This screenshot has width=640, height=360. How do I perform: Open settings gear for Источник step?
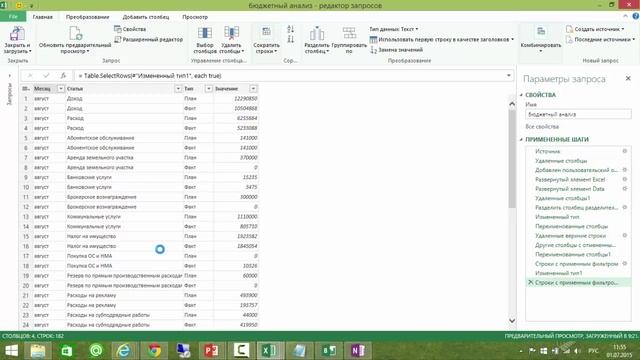tap(624, 151)
